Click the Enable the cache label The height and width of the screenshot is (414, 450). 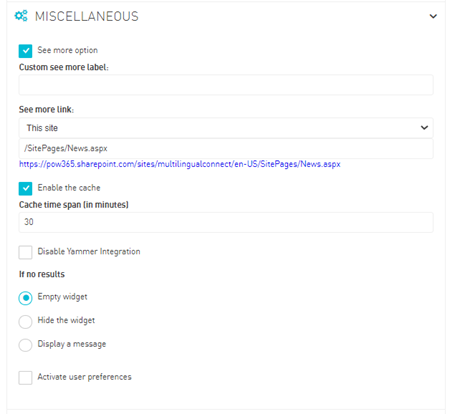(69, 188)
